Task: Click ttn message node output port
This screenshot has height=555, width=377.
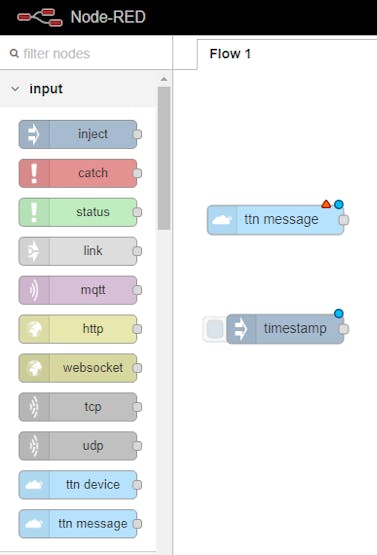Action: (x=343, y=220)
